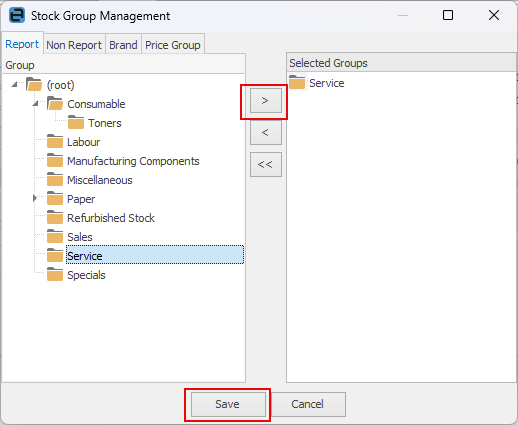Remove selected group with the < button
The image size is (518, 425).
pos(265,132)
